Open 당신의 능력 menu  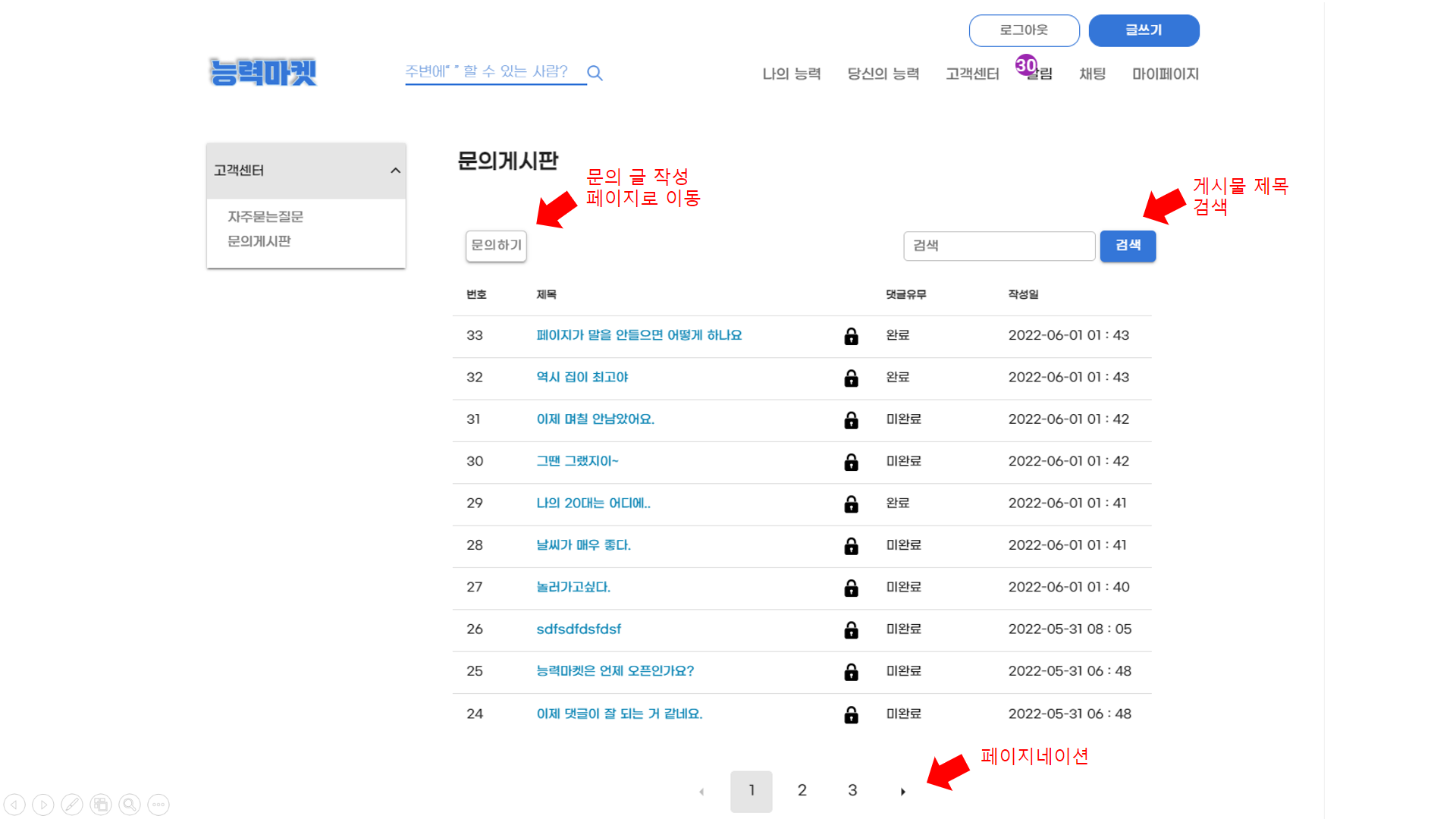point(883,74)
